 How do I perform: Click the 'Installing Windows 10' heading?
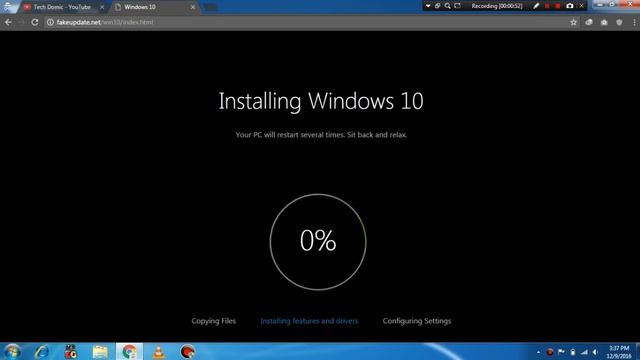pos(321,101)
